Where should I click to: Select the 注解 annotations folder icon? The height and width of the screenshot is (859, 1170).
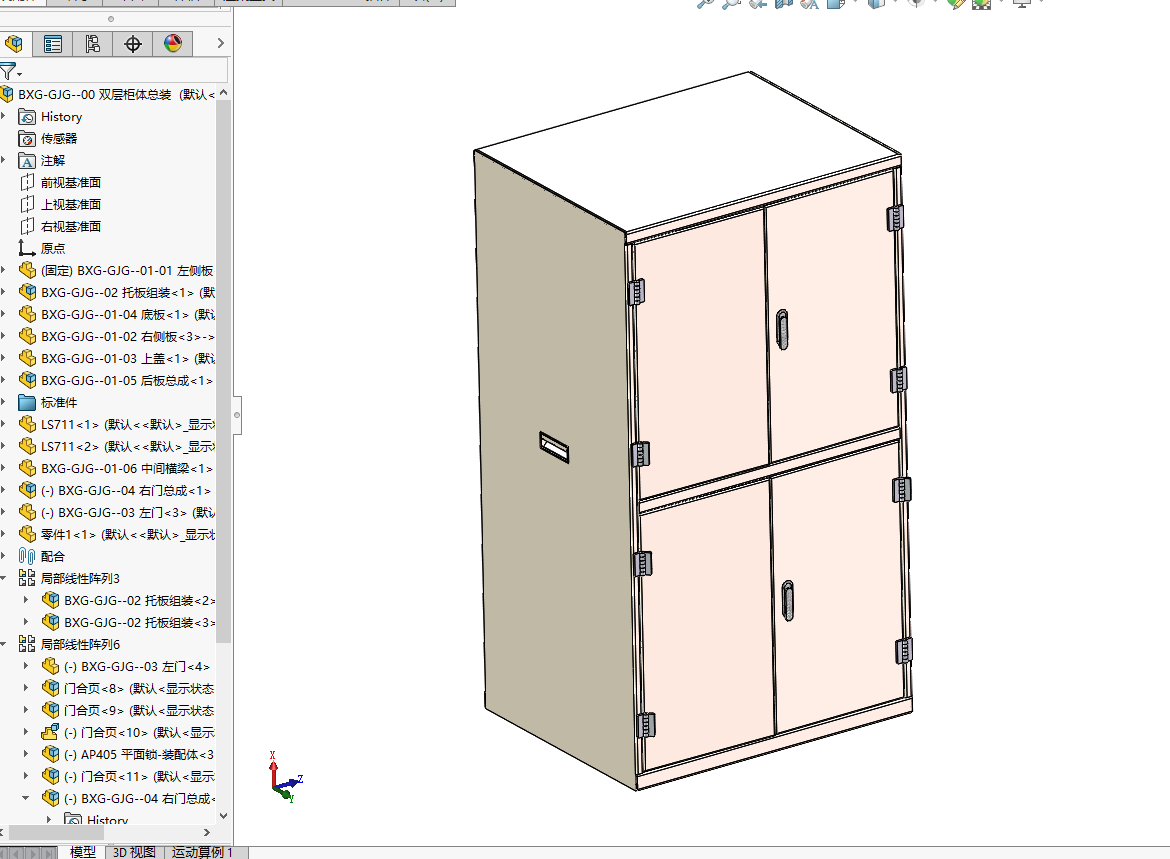pyautogui.click(x=27, y=160)
